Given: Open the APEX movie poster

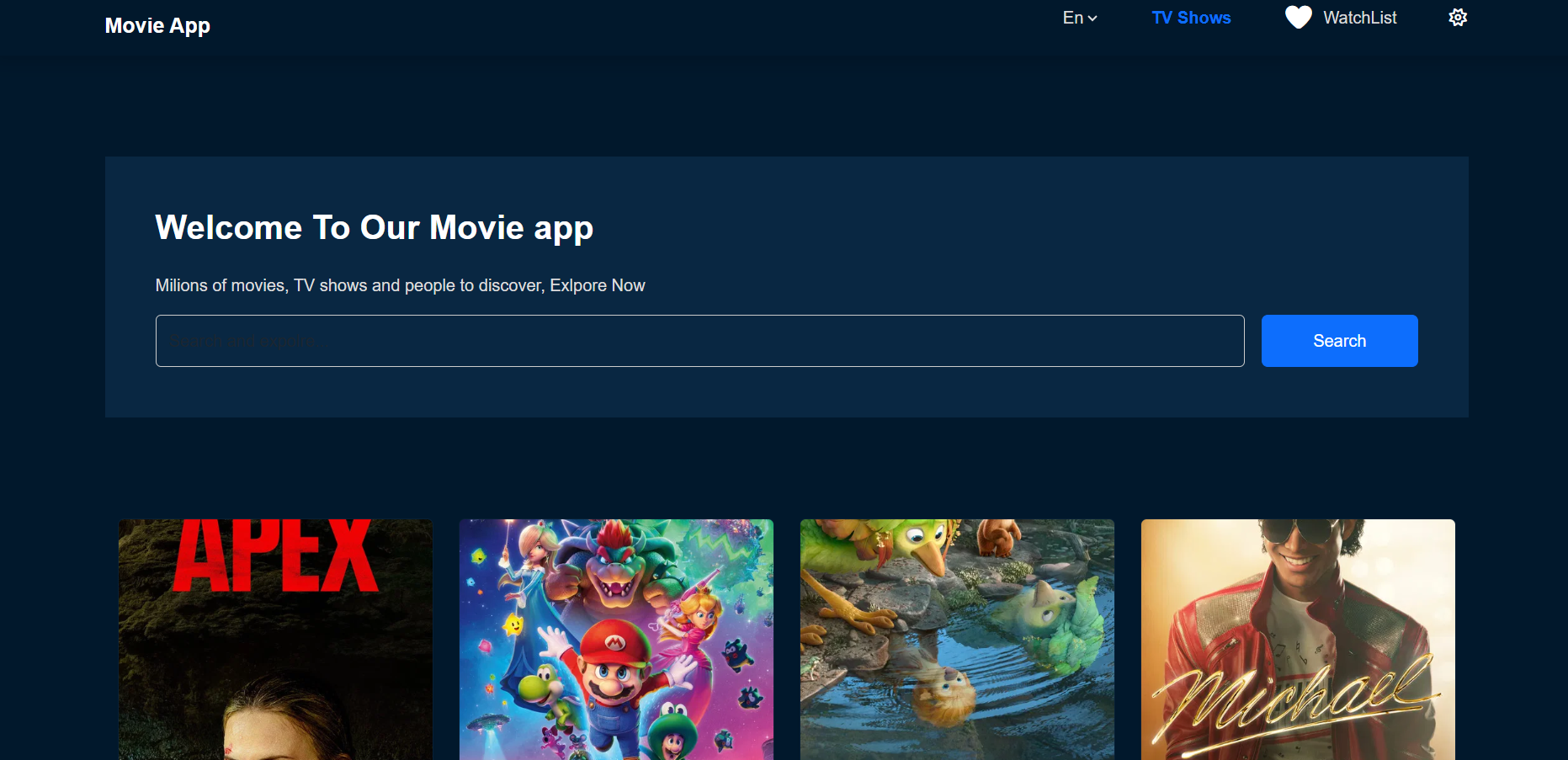Looking at the screenshot, I should point(275,640).
